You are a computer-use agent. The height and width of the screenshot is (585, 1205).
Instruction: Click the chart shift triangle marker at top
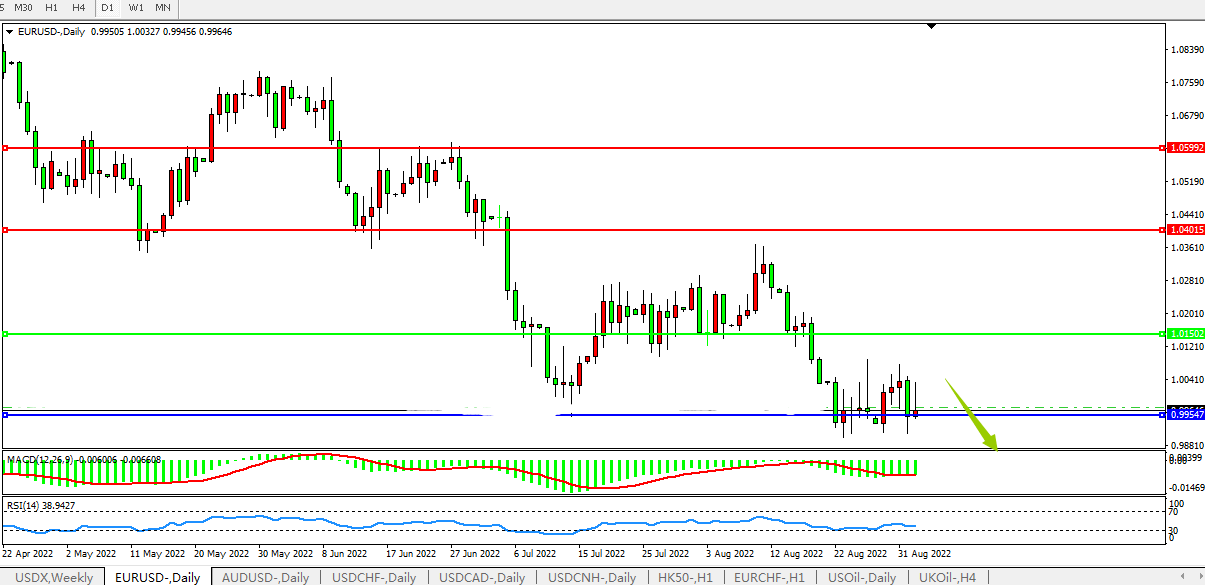pyautogui.click(x=932, y=26)
